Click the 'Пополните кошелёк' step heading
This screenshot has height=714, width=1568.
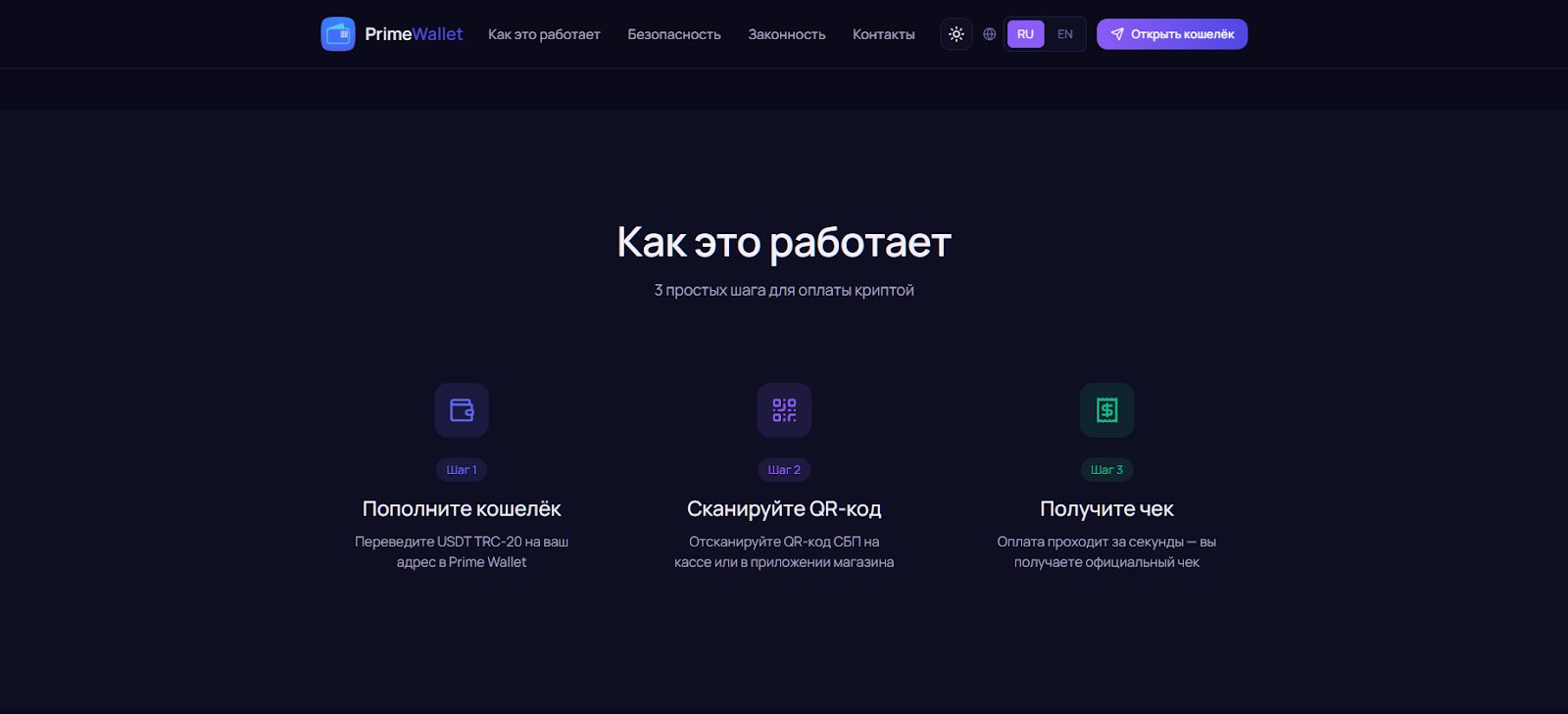[x=462, y=509]
